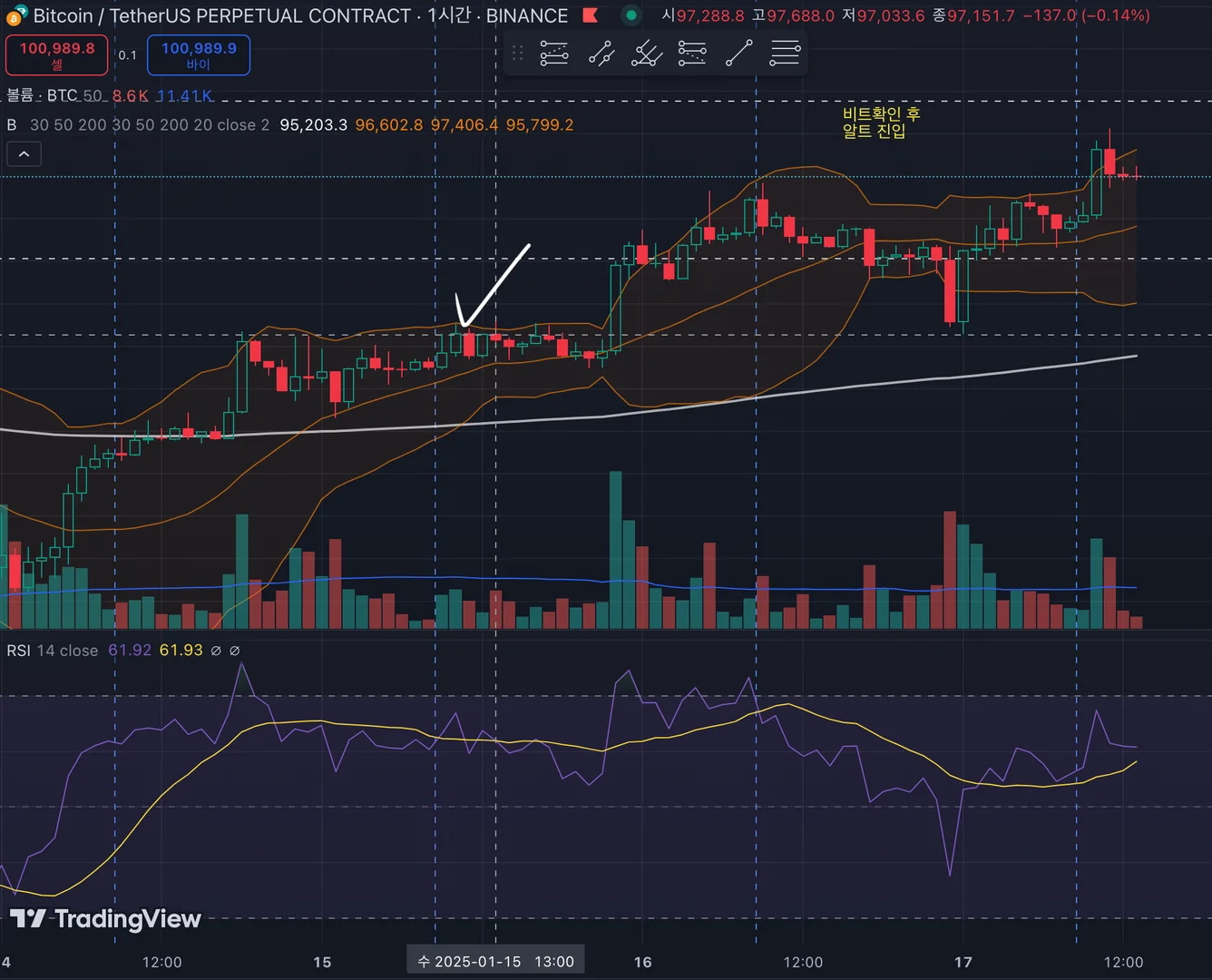Click the Bitcoin symbol logo icon
The height and width of the screenshot is (980, 1212).
click(x=15, y=16)
